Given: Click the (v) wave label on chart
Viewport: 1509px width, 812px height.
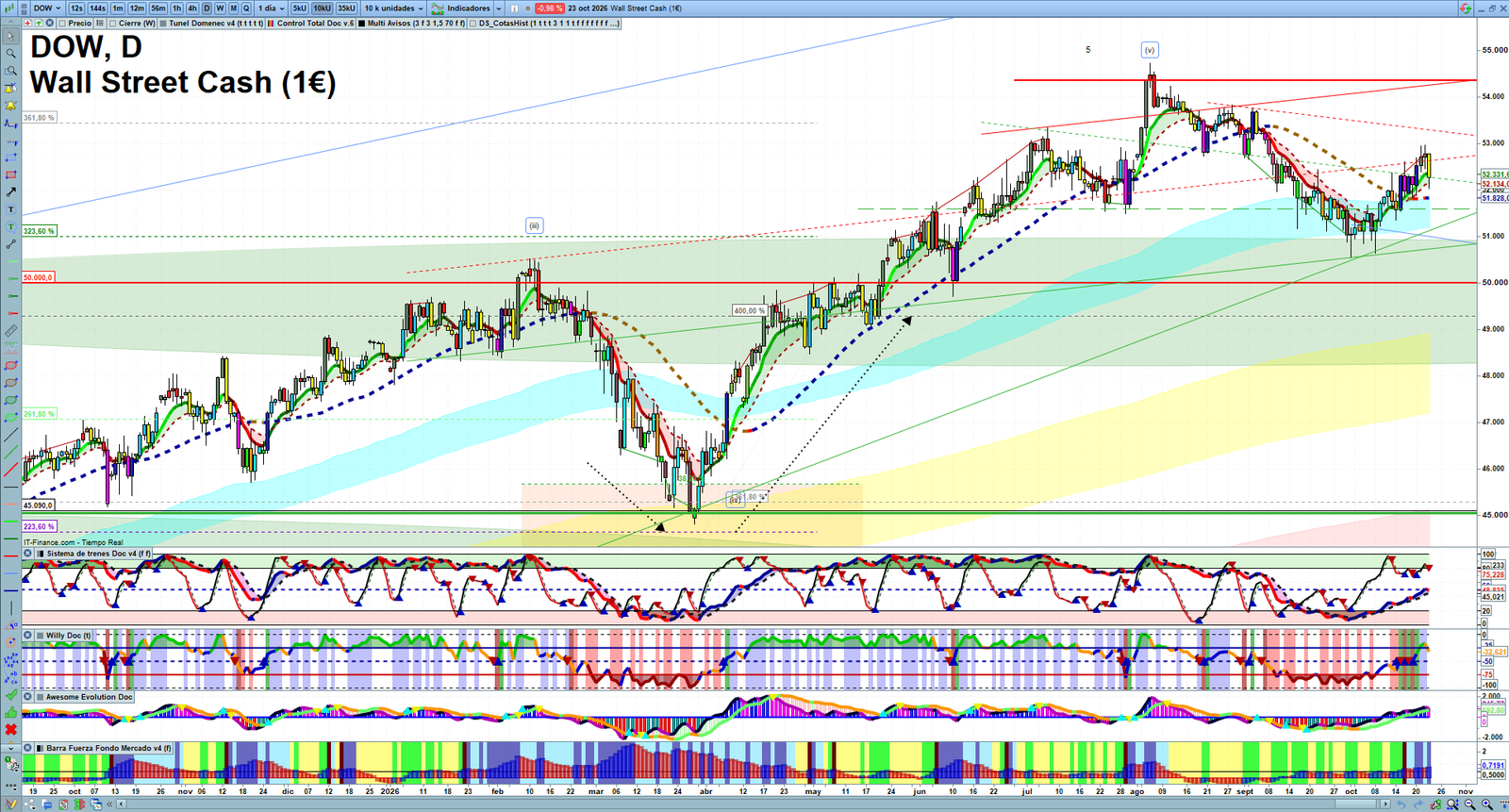Looking at the screenshot, I should 1149,50.
